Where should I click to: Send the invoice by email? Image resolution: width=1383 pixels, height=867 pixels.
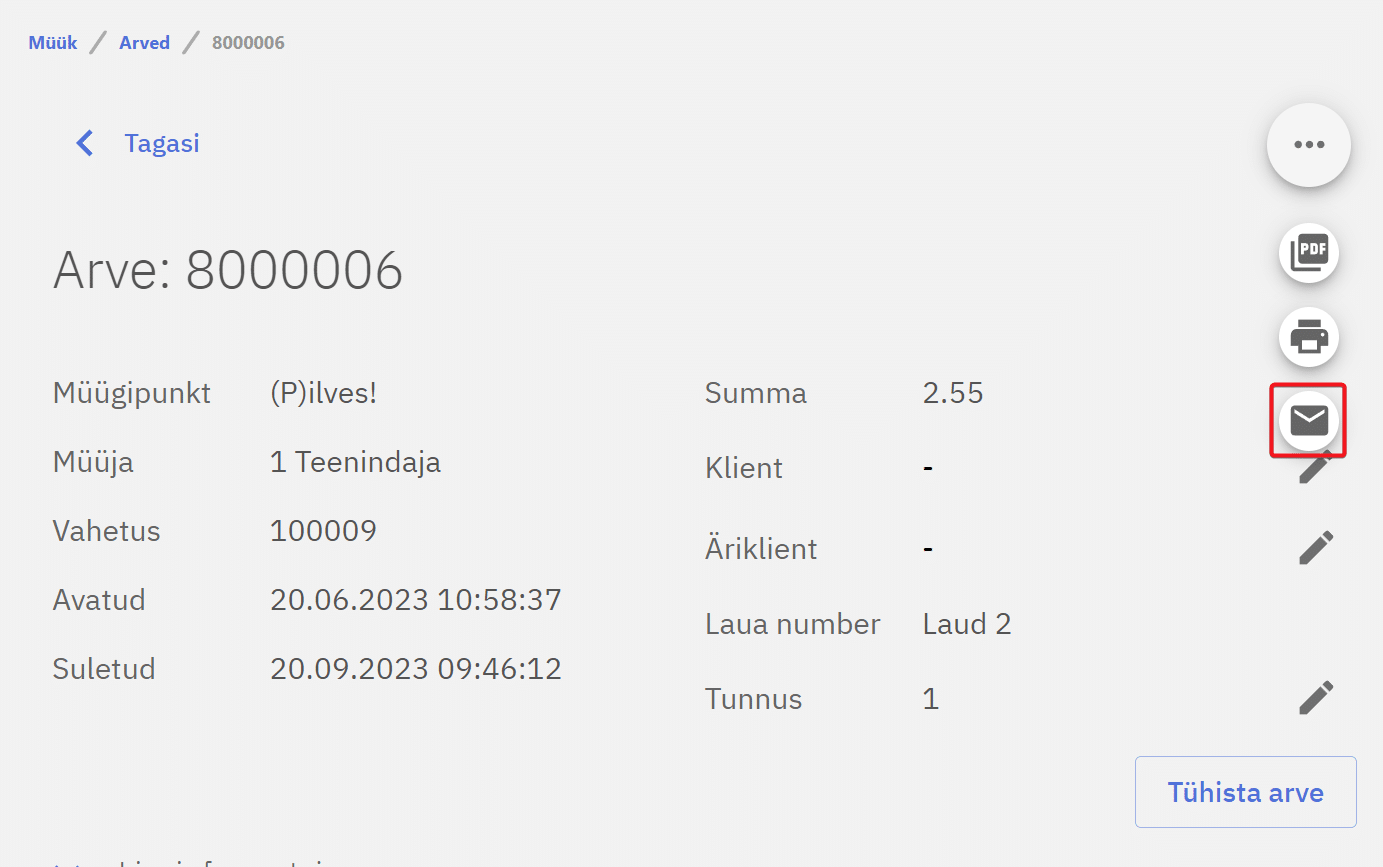pos(1308,421)
